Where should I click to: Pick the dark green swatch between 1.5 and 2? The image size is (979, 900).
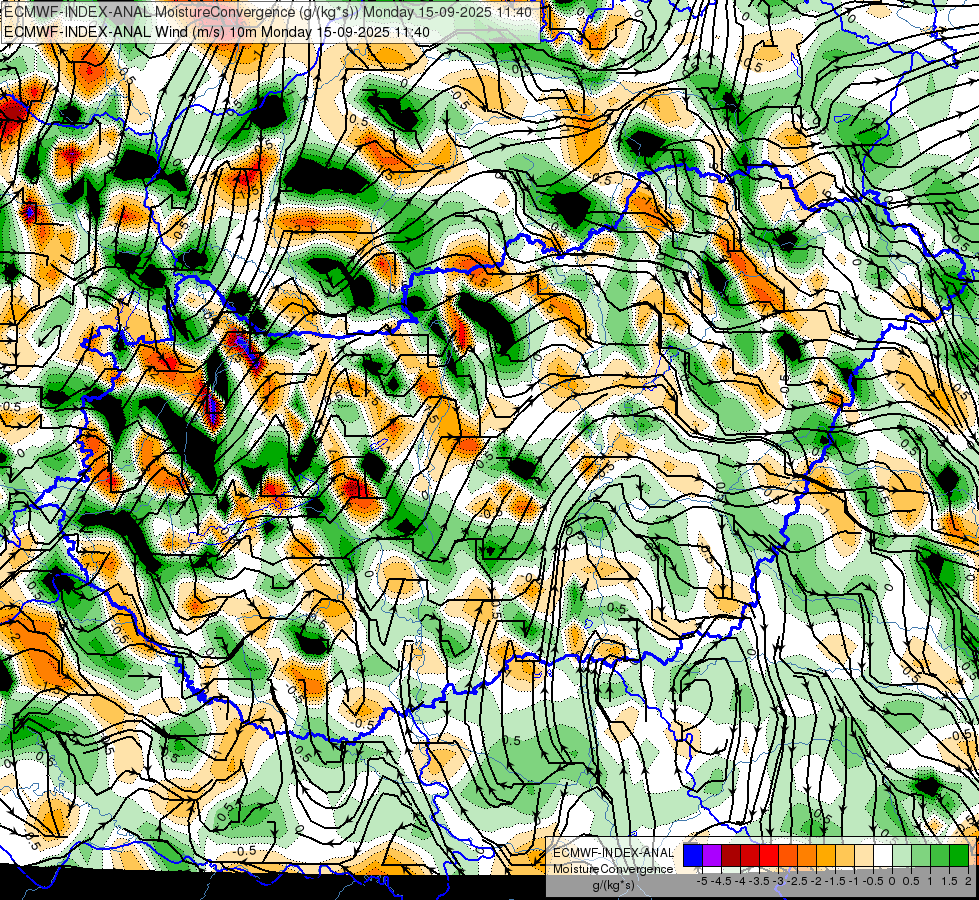pyautogui.click(x=959, y=856)
